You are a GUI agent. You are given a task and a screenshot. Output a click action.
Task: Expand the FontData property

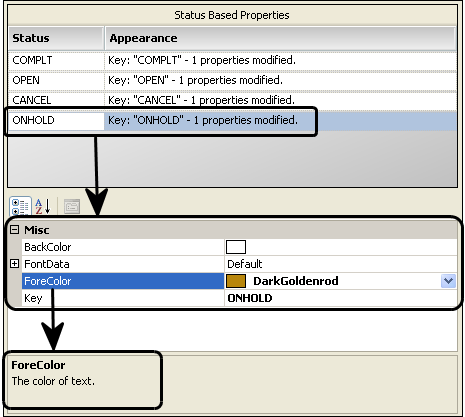(14, 264)
